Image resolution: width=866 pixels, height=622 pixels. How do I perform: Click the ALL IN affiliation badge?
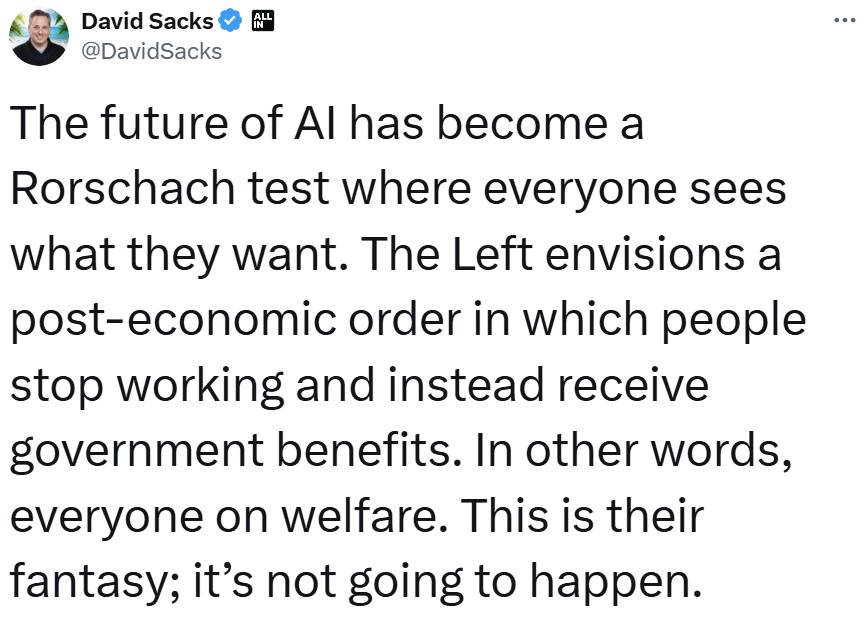pos(263,21)
